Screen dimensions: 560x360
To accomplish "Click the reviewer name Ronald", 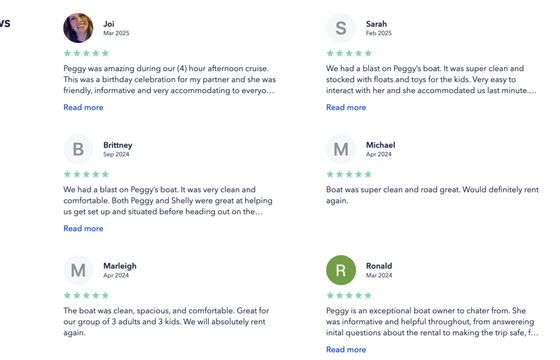I will click(x=379, y=266).
